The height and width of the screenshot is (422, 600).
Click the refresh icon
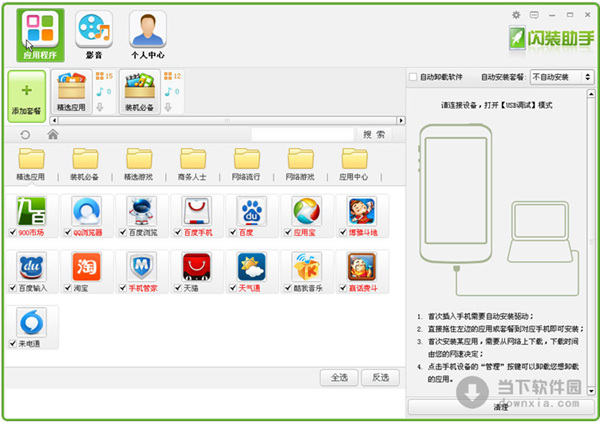(x=25, y=135)
